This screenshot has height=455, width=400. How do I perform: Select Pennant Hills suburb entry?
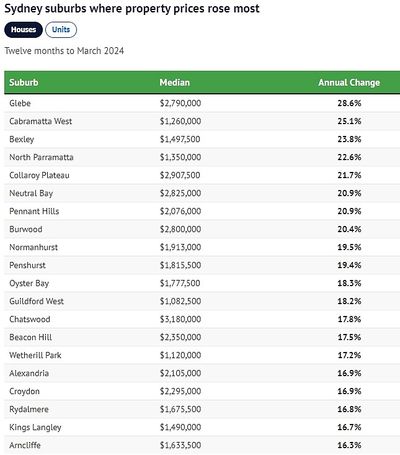[x=34, y=211]
